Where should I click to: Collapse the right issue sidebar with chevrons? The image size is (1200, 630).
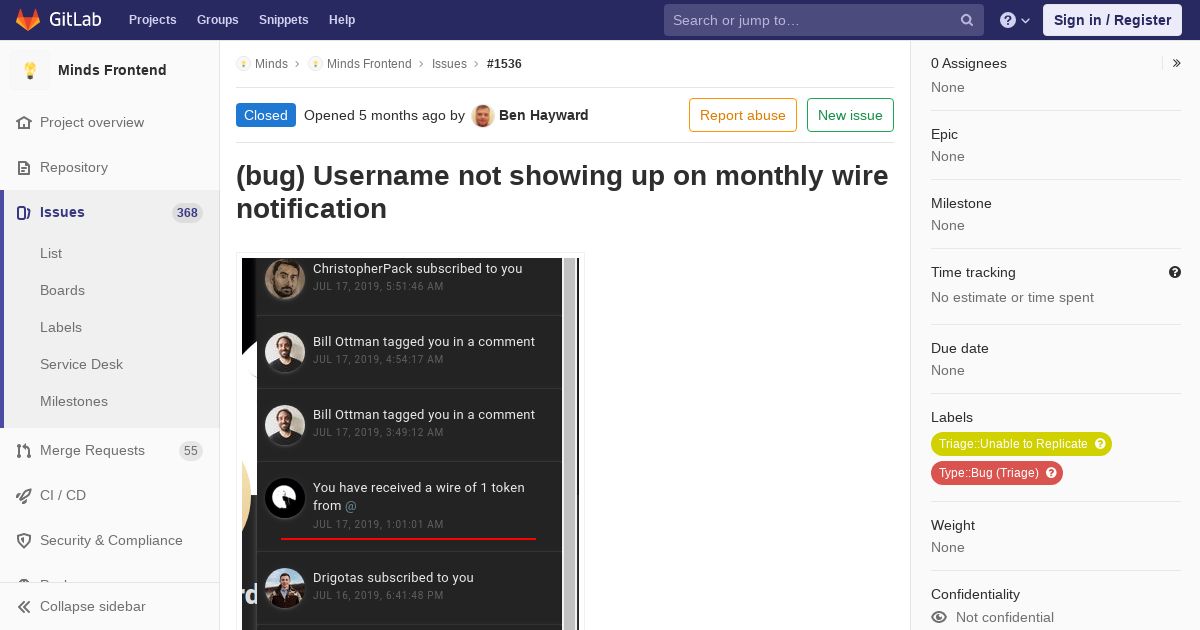pyautogui.click(x=1177, y=63)
